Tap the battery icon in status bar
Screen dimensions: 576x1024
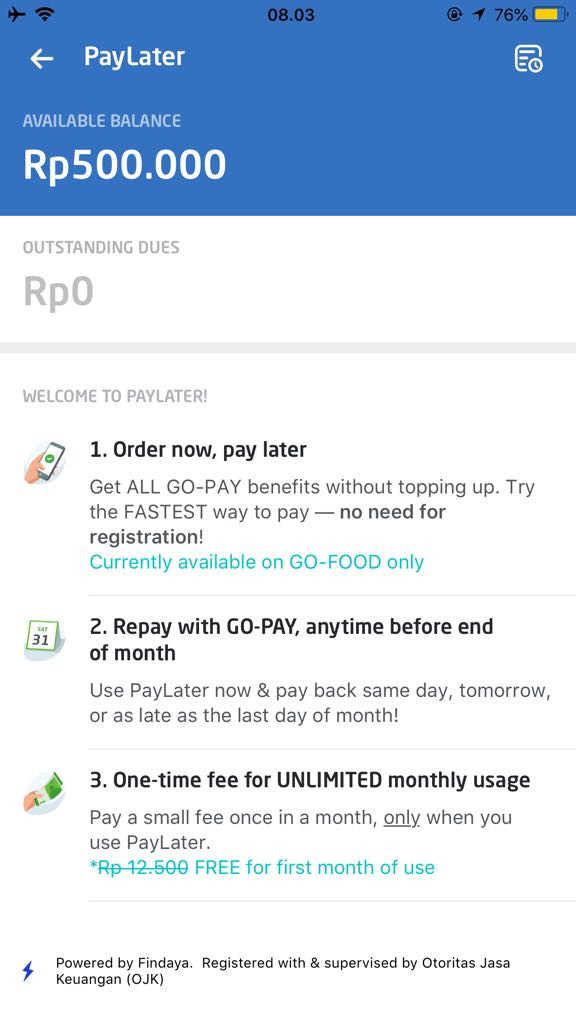[551, 14]
